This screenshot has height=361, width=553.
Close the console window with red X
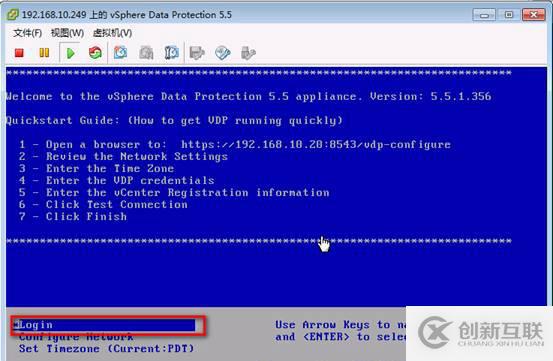(x=534, y=15)
